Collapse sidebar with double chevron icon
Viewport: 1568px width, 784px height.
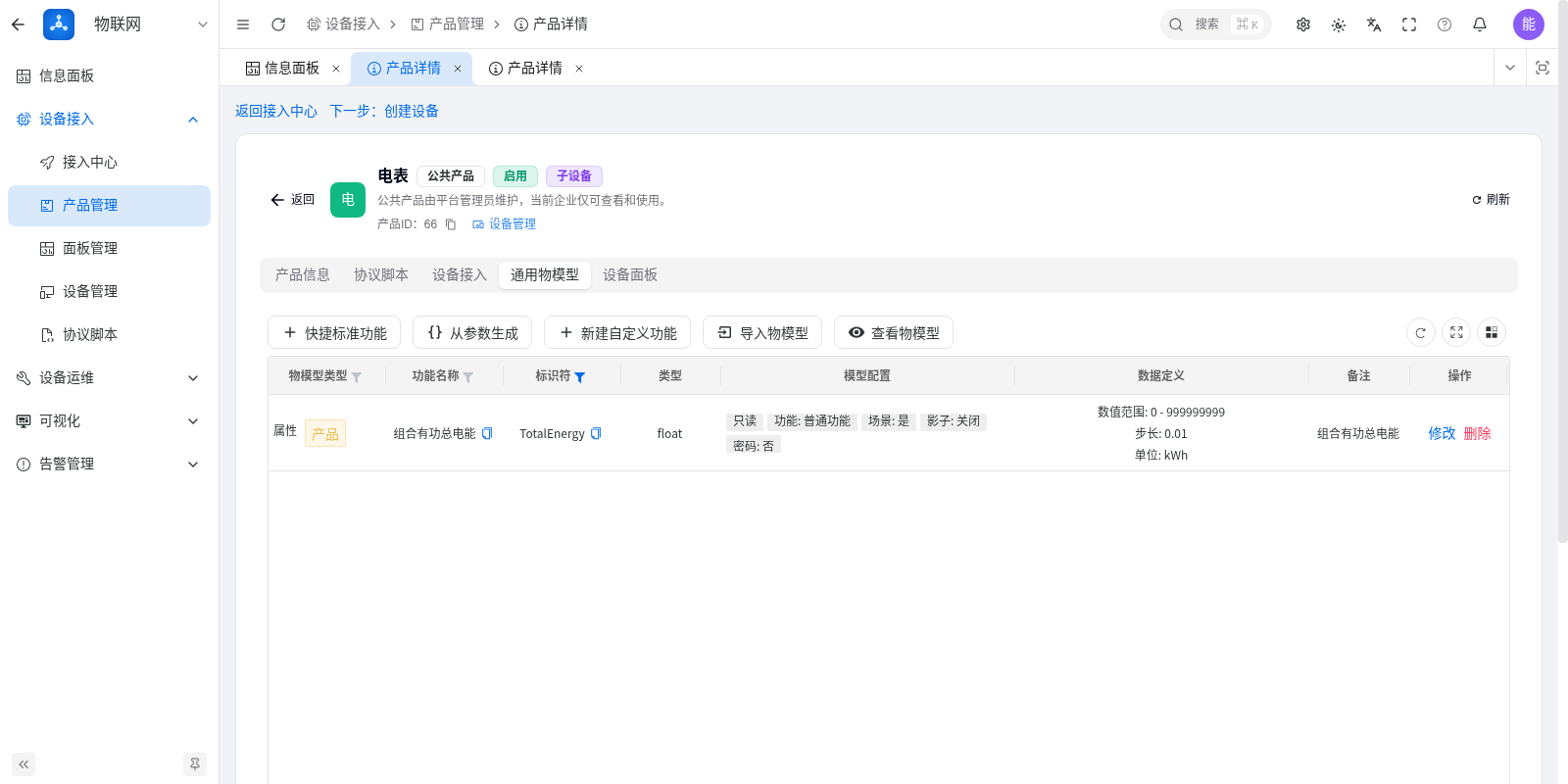[x=24, y=764]
